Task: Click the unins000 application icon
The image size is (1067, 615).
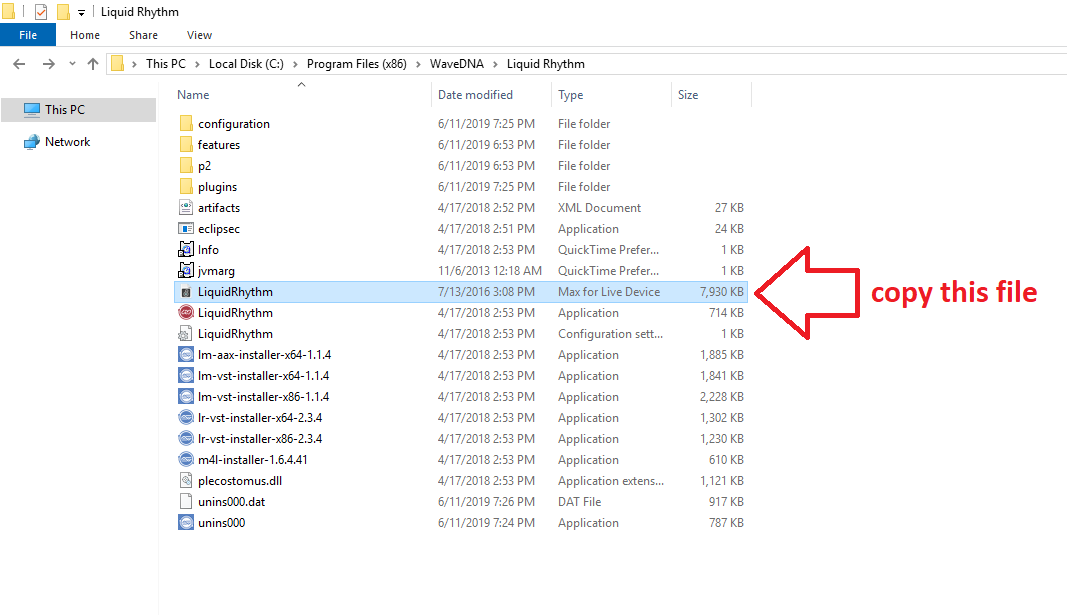Action: 186,522
